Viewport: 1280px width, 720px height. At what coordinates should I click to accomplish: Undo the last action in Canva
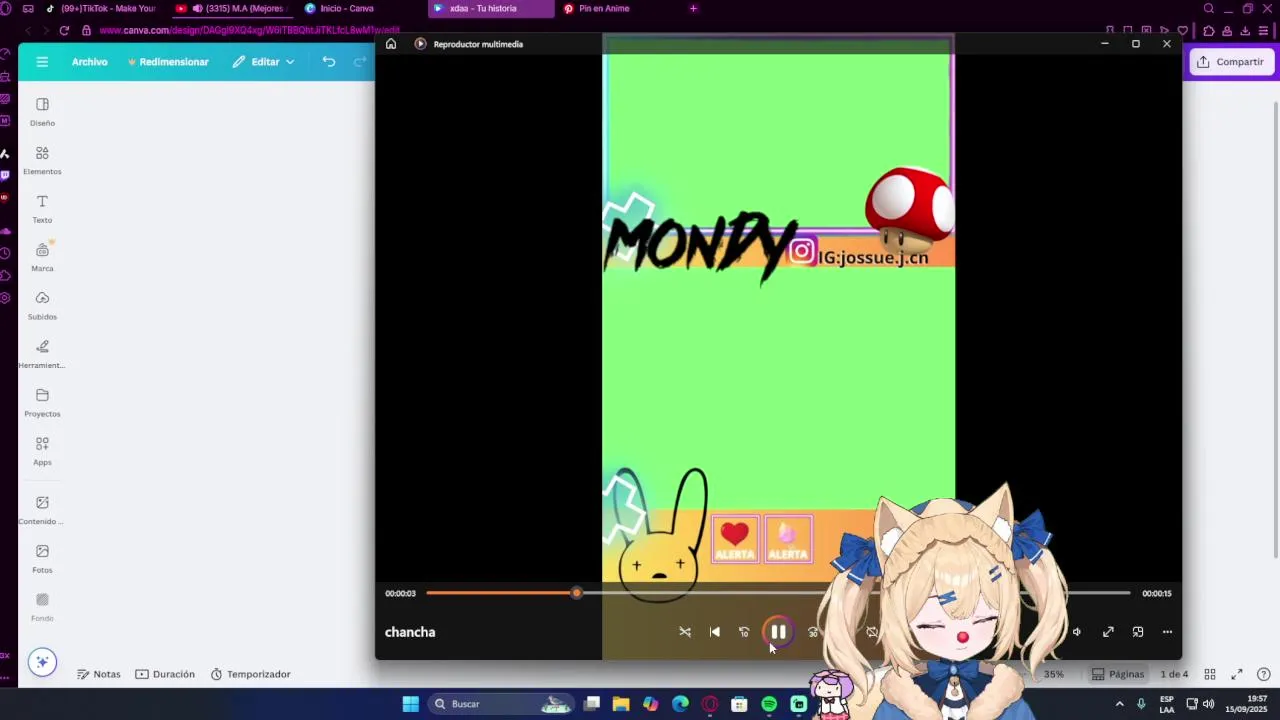[329, 62]
